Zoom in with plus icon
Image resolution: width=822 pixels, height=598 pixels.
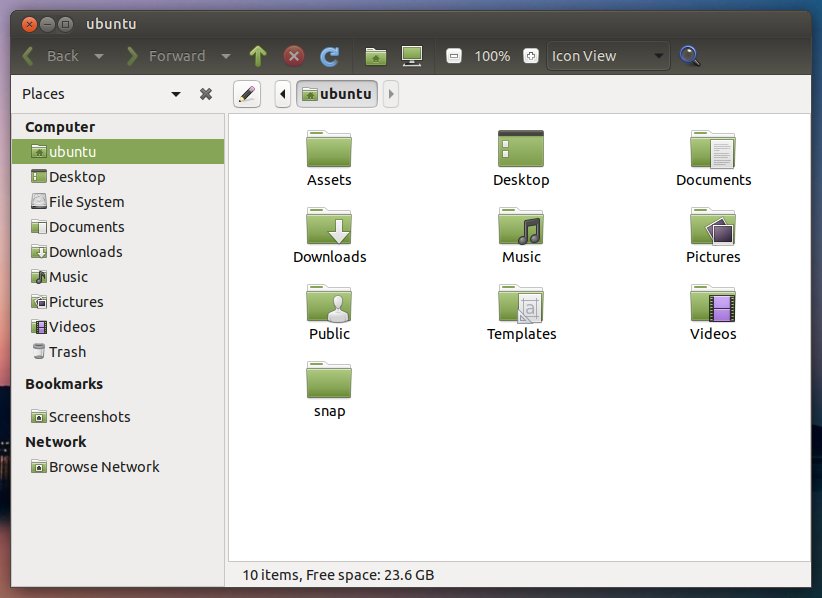[x=531, y=56]
